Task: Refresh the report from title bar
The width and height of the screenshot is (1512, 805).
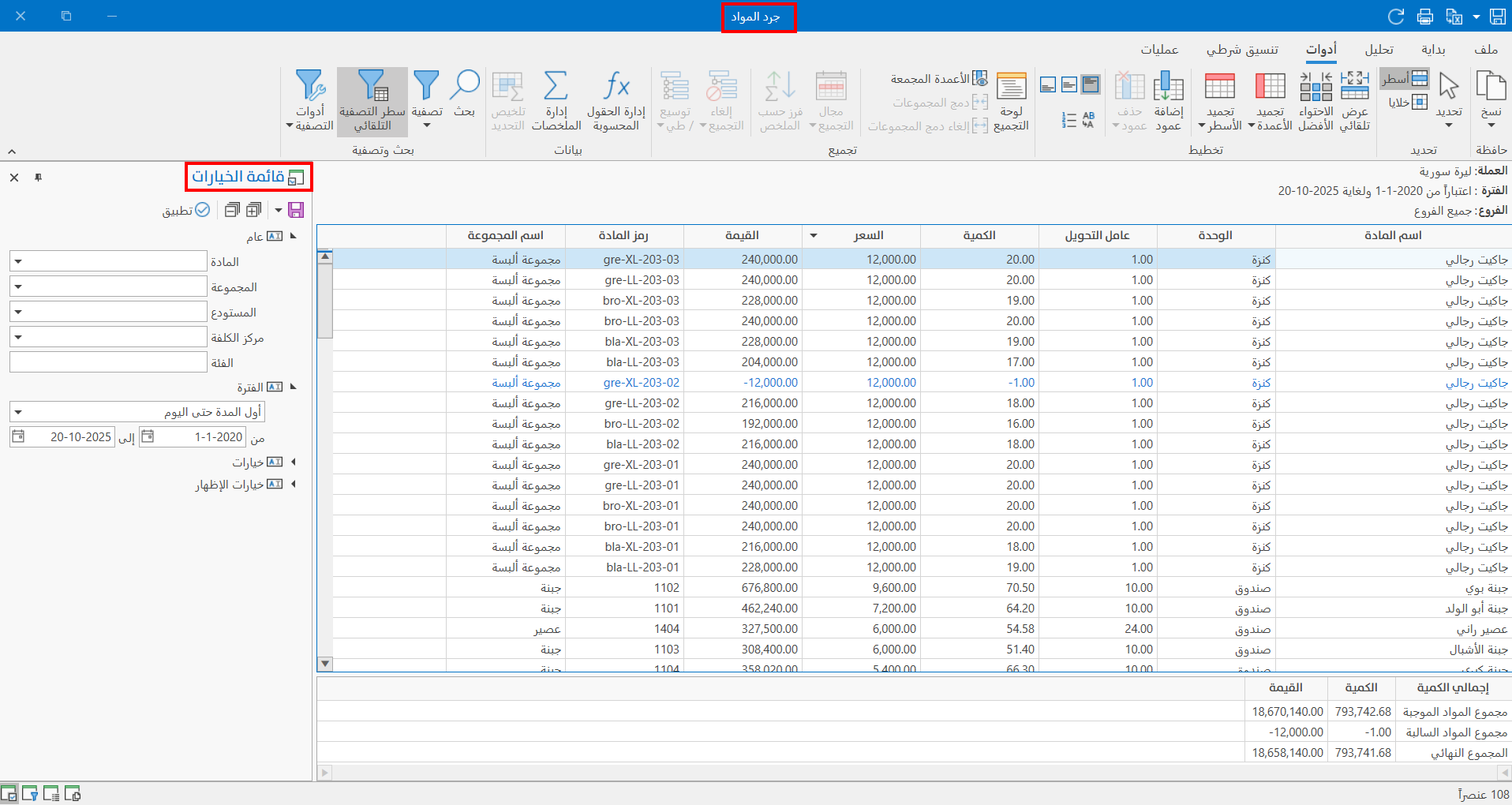Action: (1396, 16)
